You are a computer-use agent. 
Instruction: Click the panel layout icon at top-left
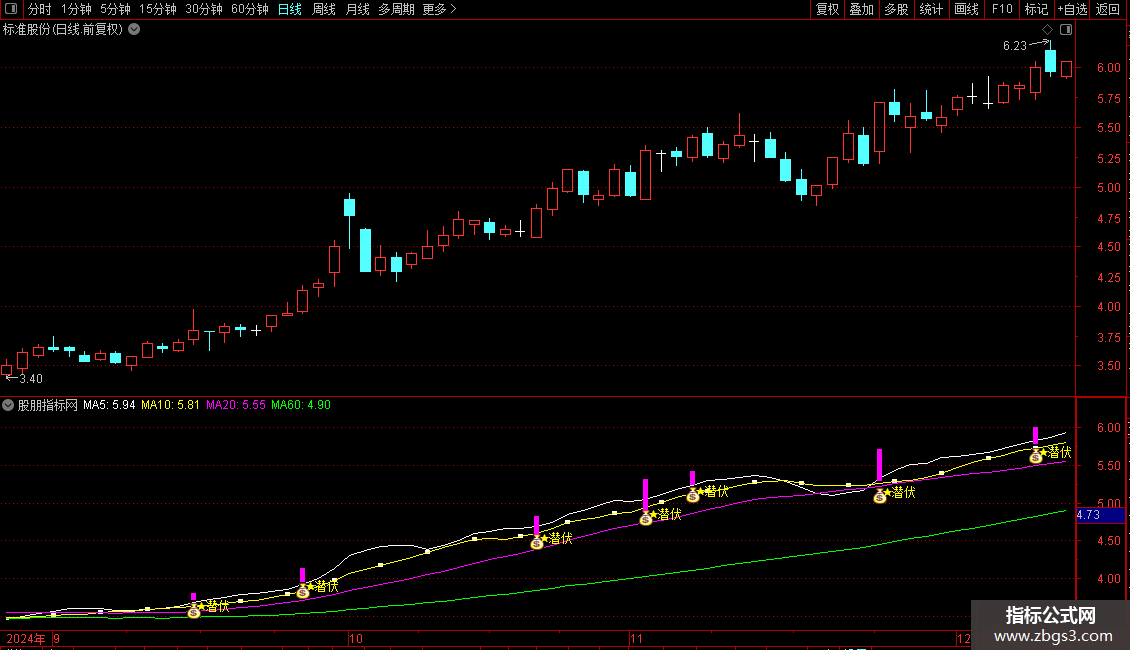(x=11, y=9)
